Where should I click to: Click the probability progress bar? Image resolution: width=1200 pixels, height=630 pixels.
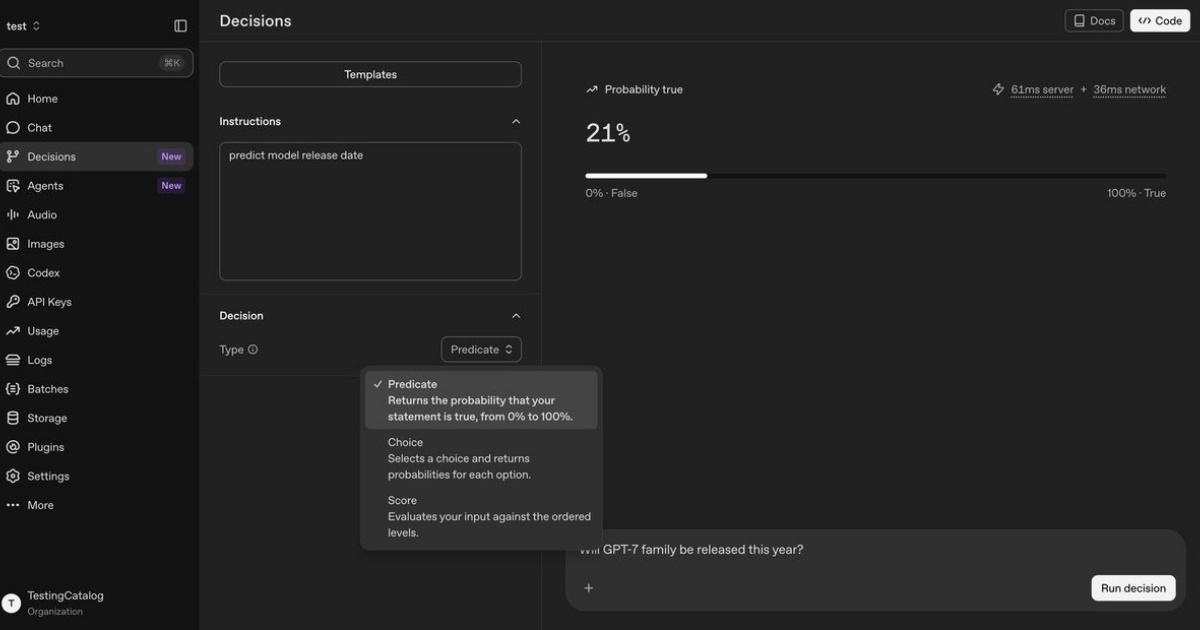(876, 176)
